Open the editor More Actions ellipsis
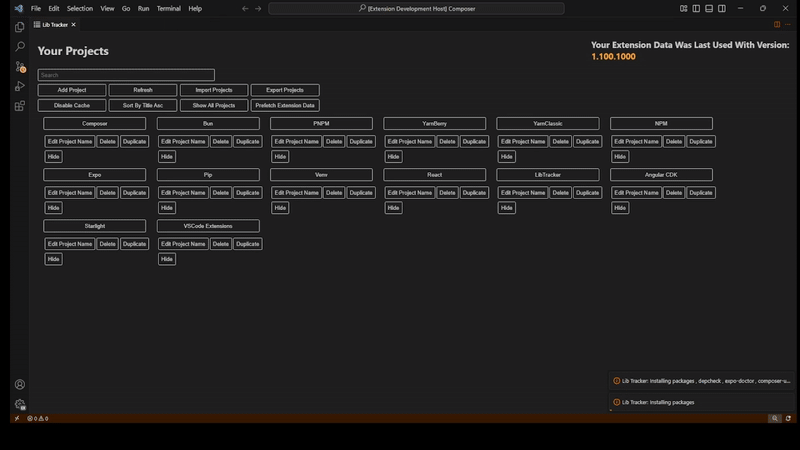Screen dimensions: 800x450 click(x=788, y=24)
